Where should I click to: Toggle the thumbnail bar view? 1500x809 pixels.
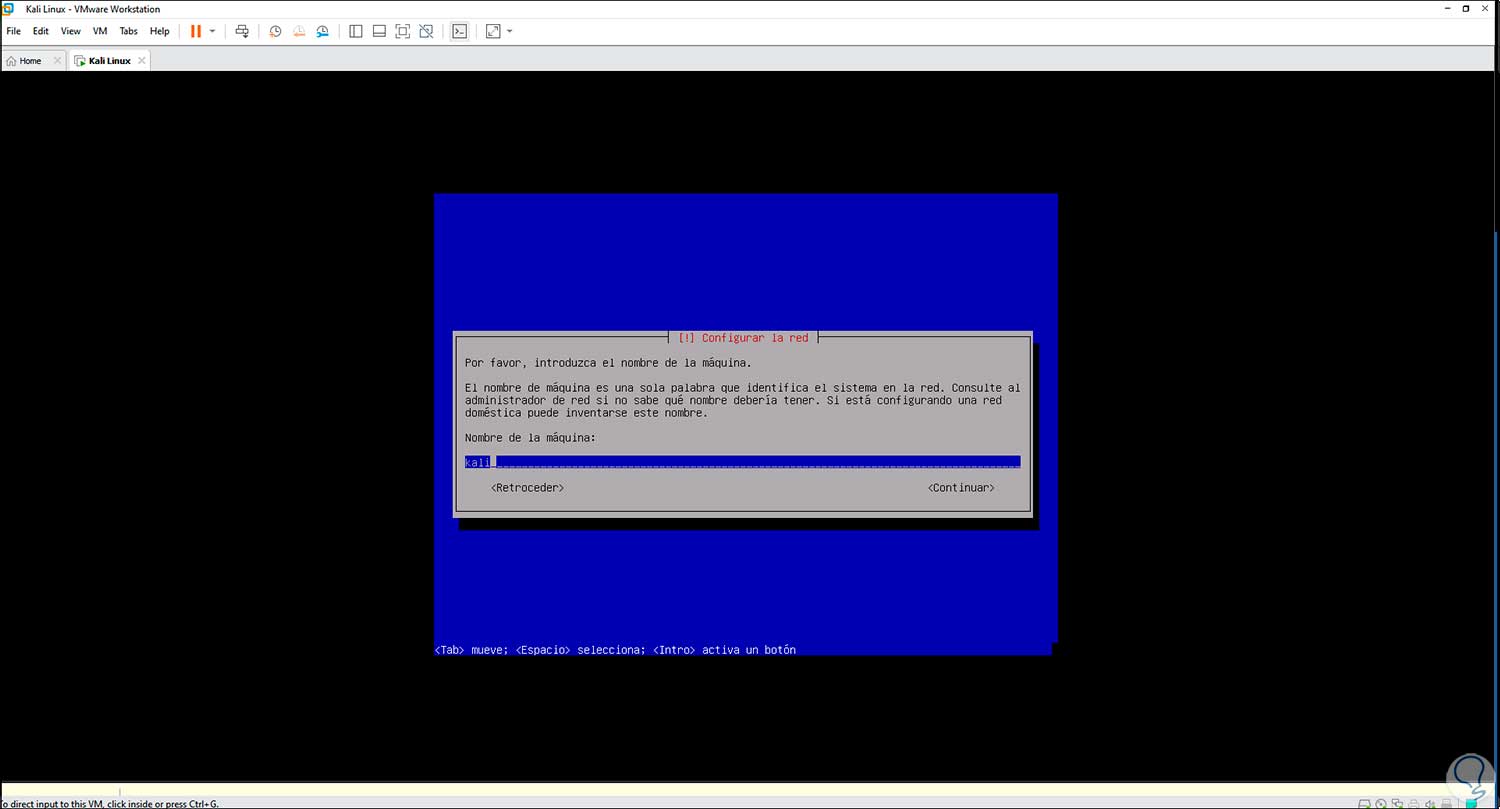[x=379, y=31]
